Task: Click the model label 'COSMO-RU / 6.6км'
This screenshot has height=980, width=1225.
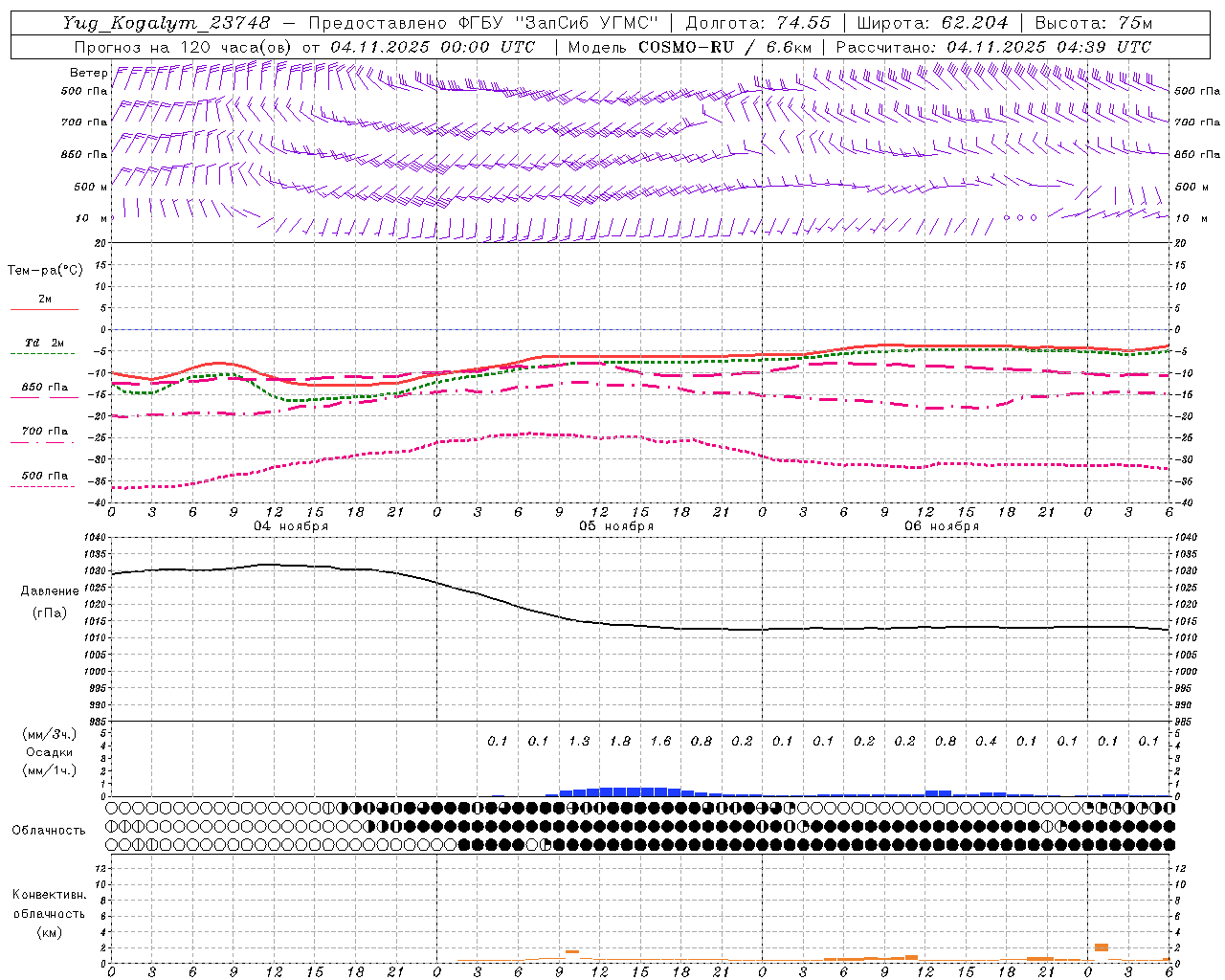Action: tap(724, 47)
